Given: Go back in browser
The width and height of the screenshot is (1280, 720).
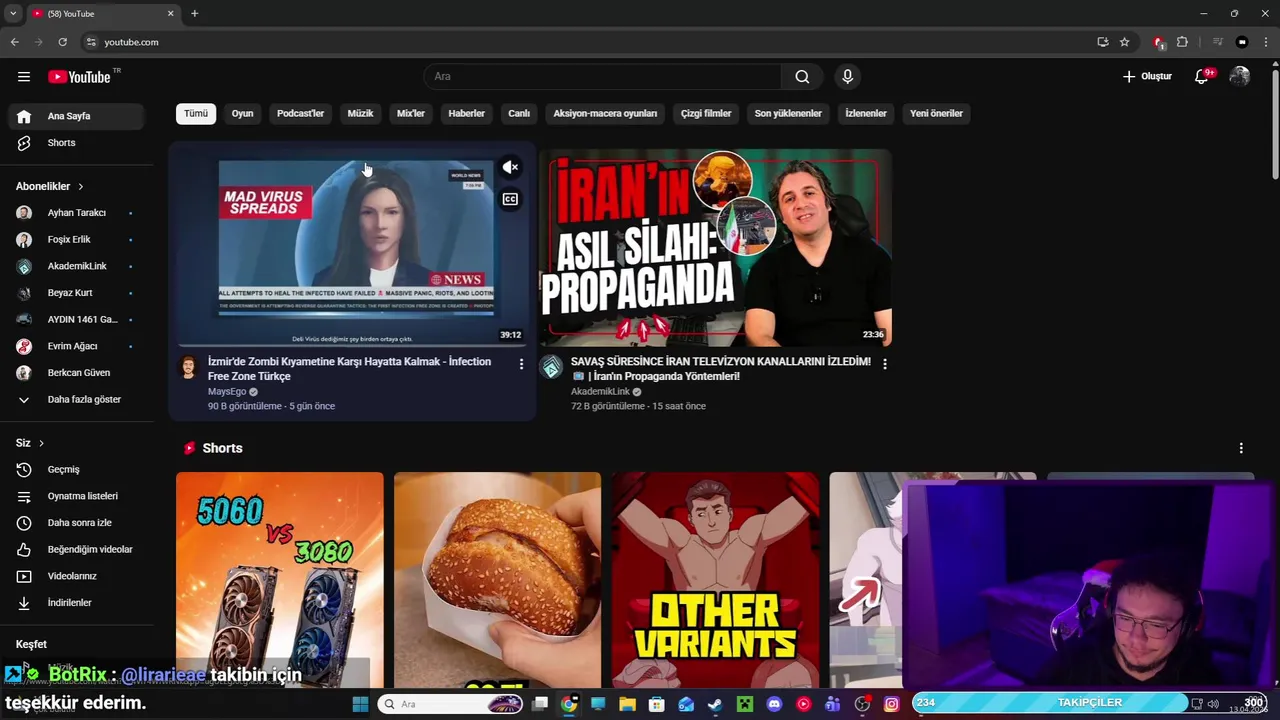Looking at the screenshot, I should pos(14,42).
